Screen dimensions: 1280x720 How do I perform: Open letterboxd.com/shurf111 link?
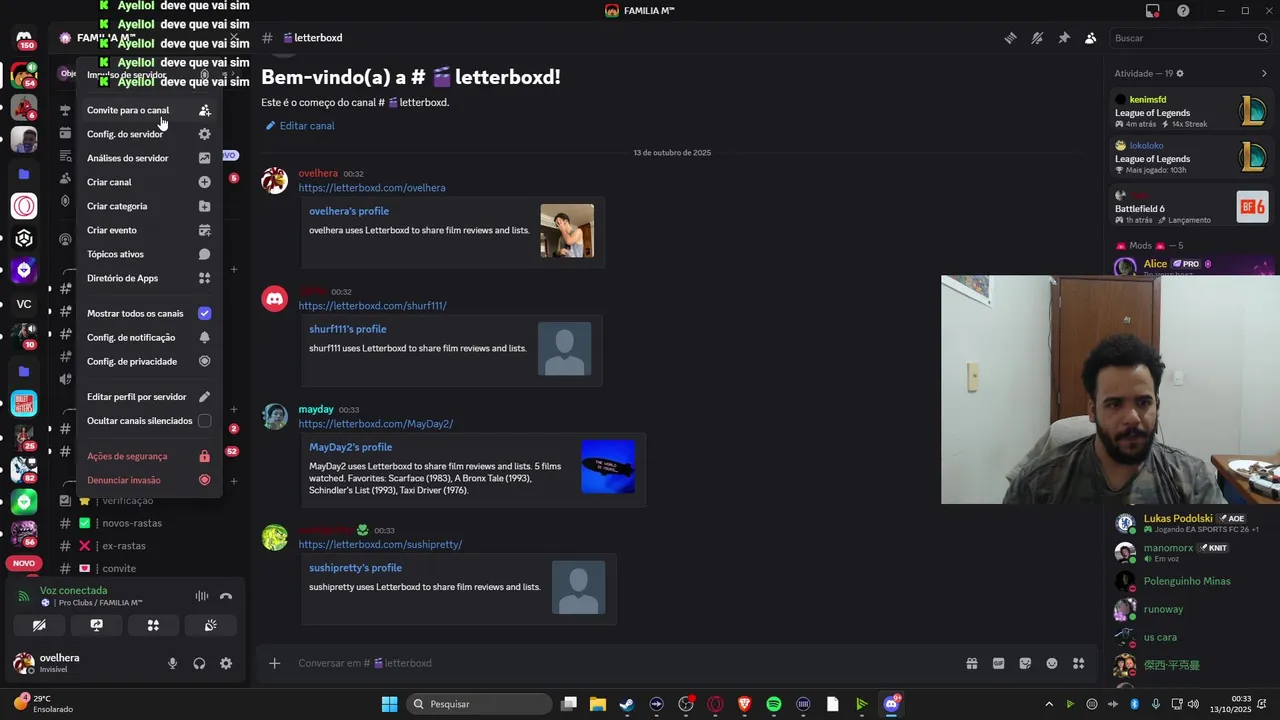point(372,306)
